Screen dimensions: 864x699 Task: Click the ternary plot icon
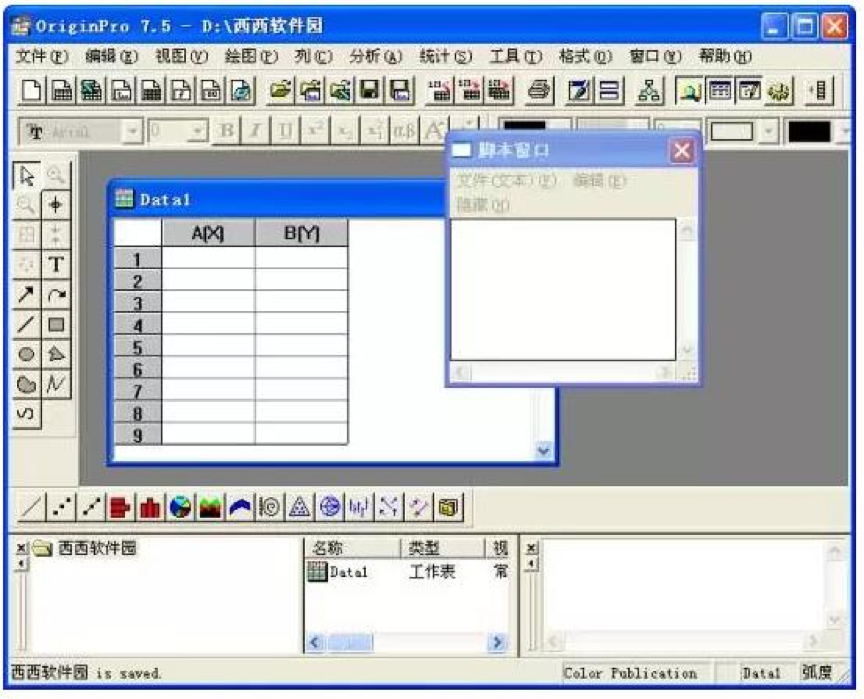click(299, 508)
